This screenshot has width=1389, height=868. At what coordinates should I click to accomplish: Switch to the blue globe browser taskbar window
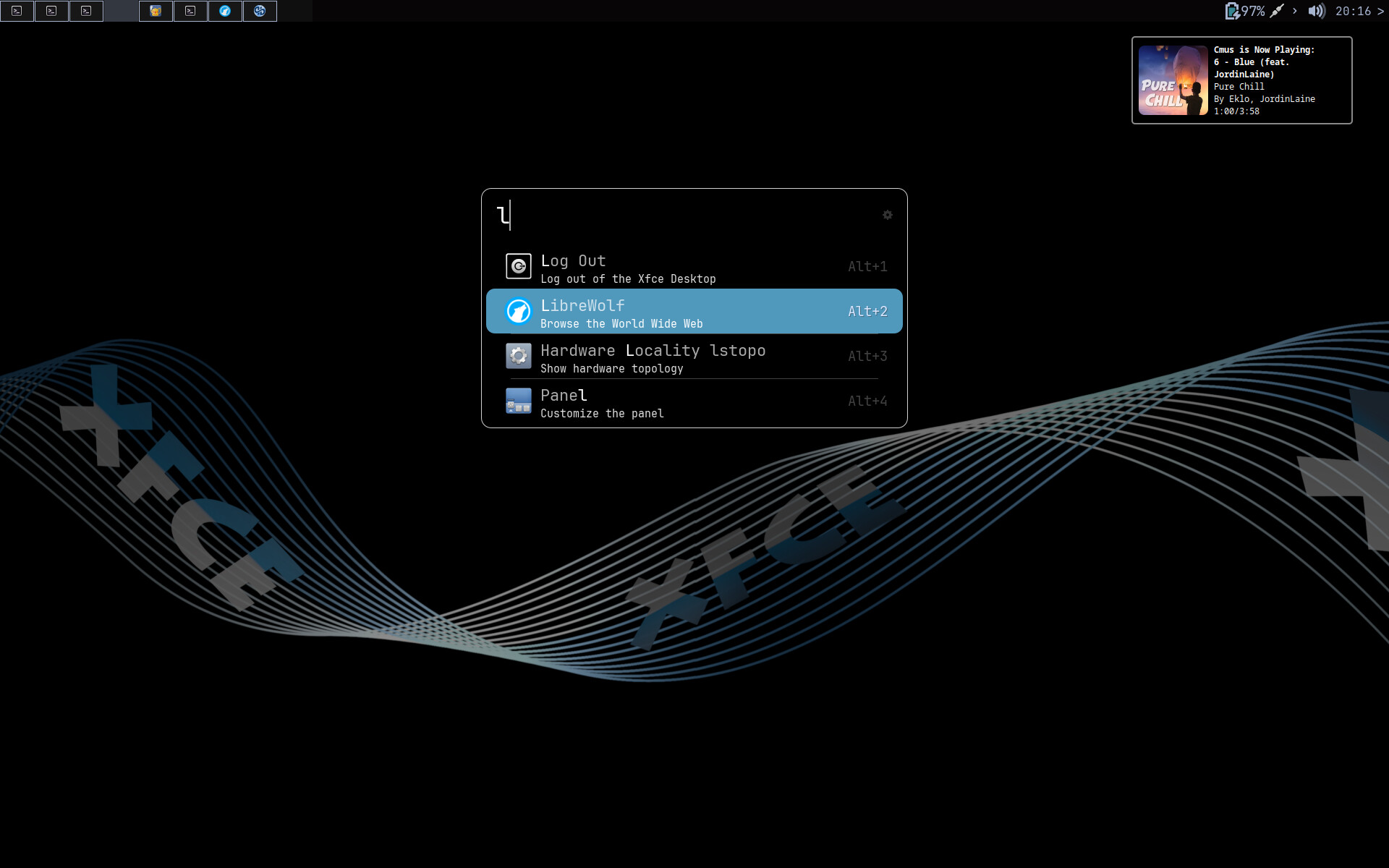tap(260, 11)
